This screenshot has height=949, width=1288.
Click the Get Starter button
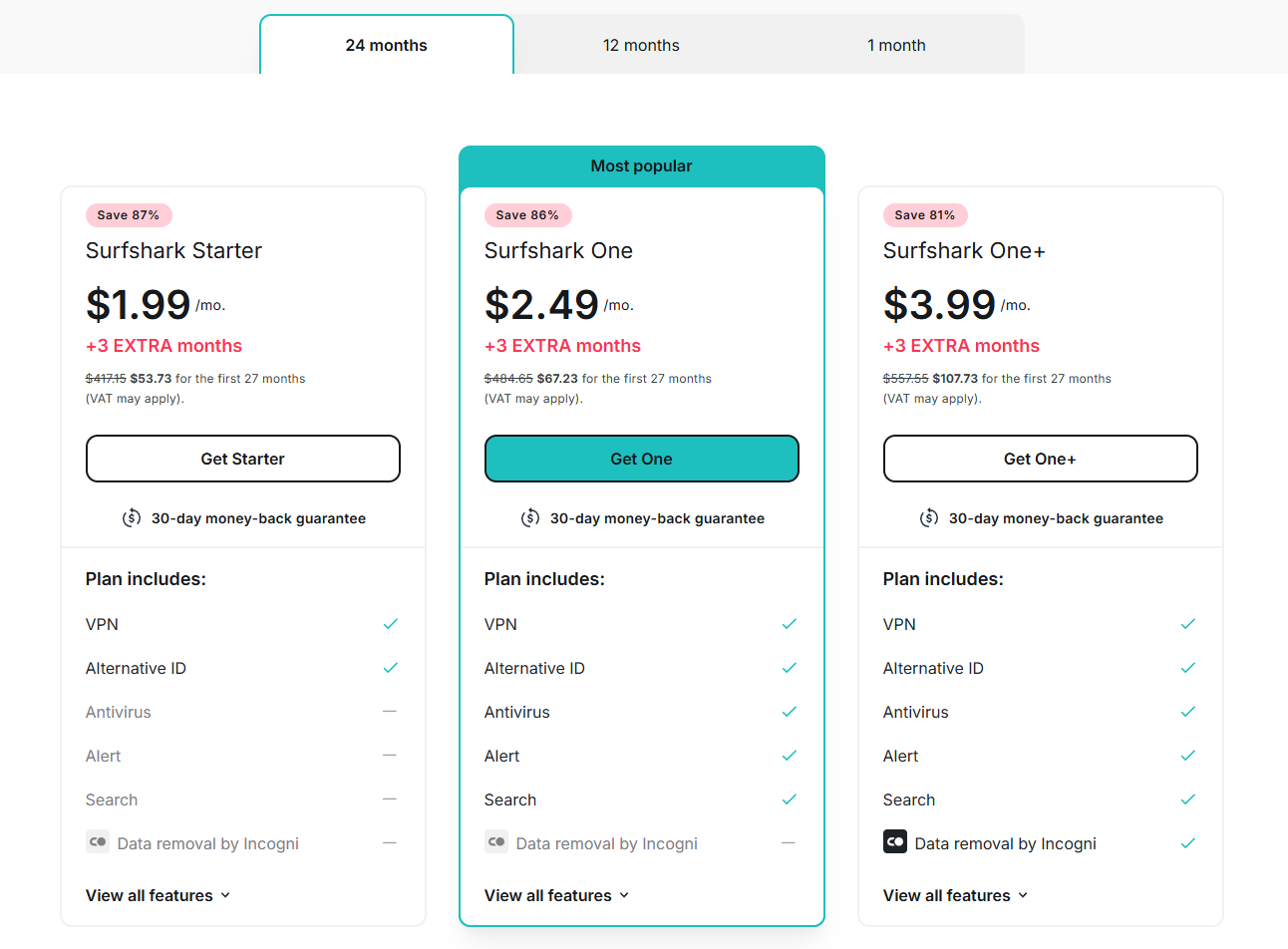tap(243, 459)
